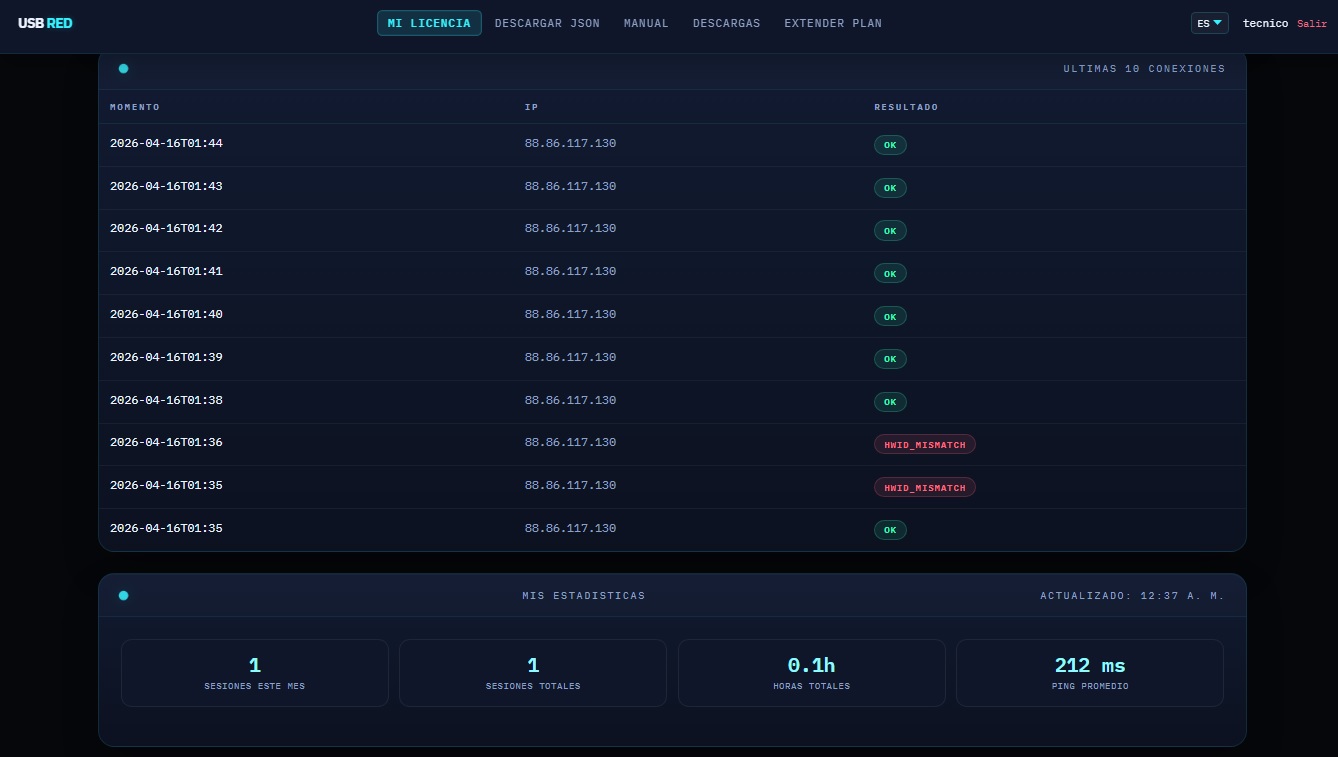Click the Momento column header

pos(135,107)
